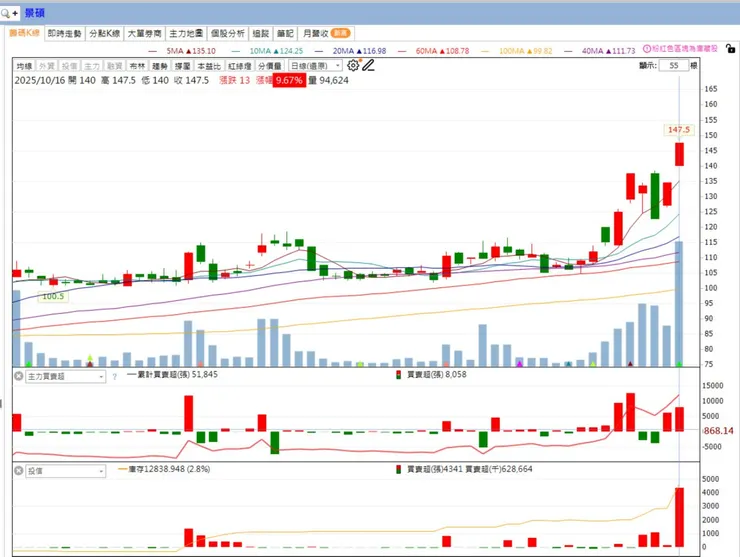740x557 pixels.
Task: Toggle the 布林 Bollinger bands button
Action: (x=137, y=66)
